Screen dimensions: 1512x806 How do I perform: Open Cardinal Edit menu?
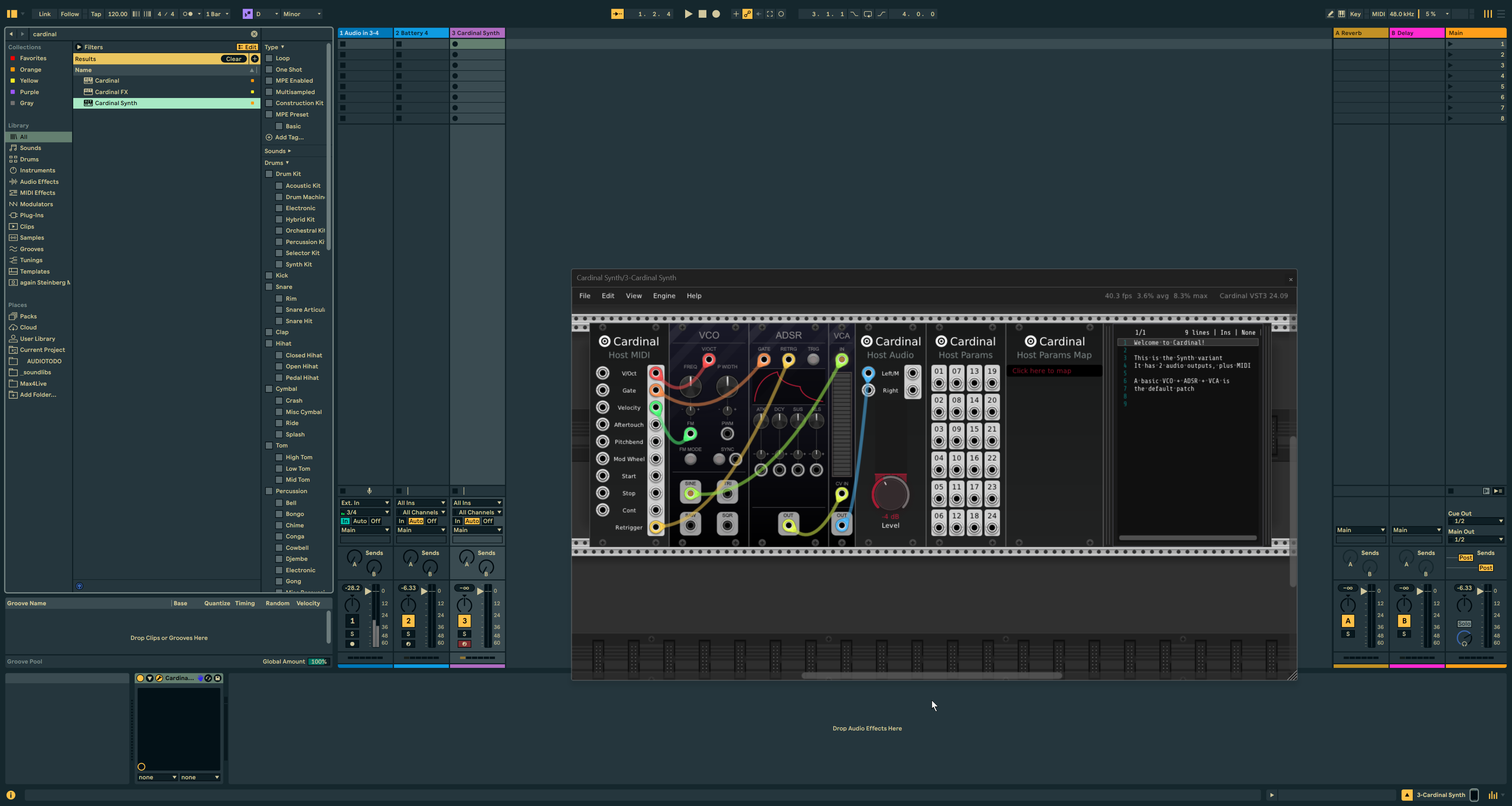[608, 296]
